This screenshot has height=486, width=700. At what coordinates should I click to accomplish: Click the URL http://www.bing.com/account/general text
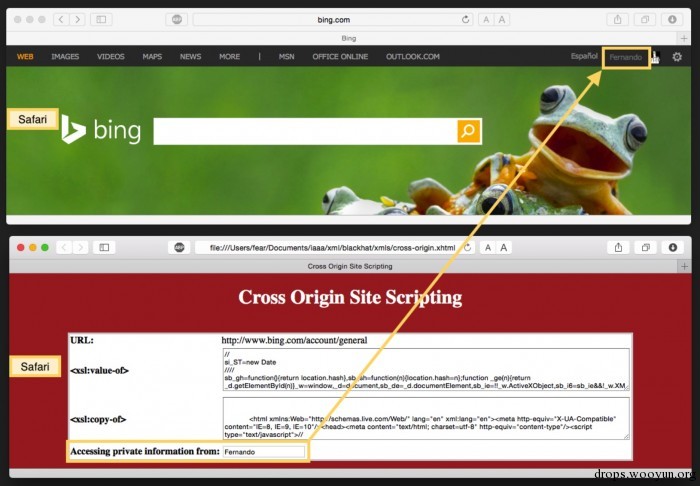[x=294, y=341]
